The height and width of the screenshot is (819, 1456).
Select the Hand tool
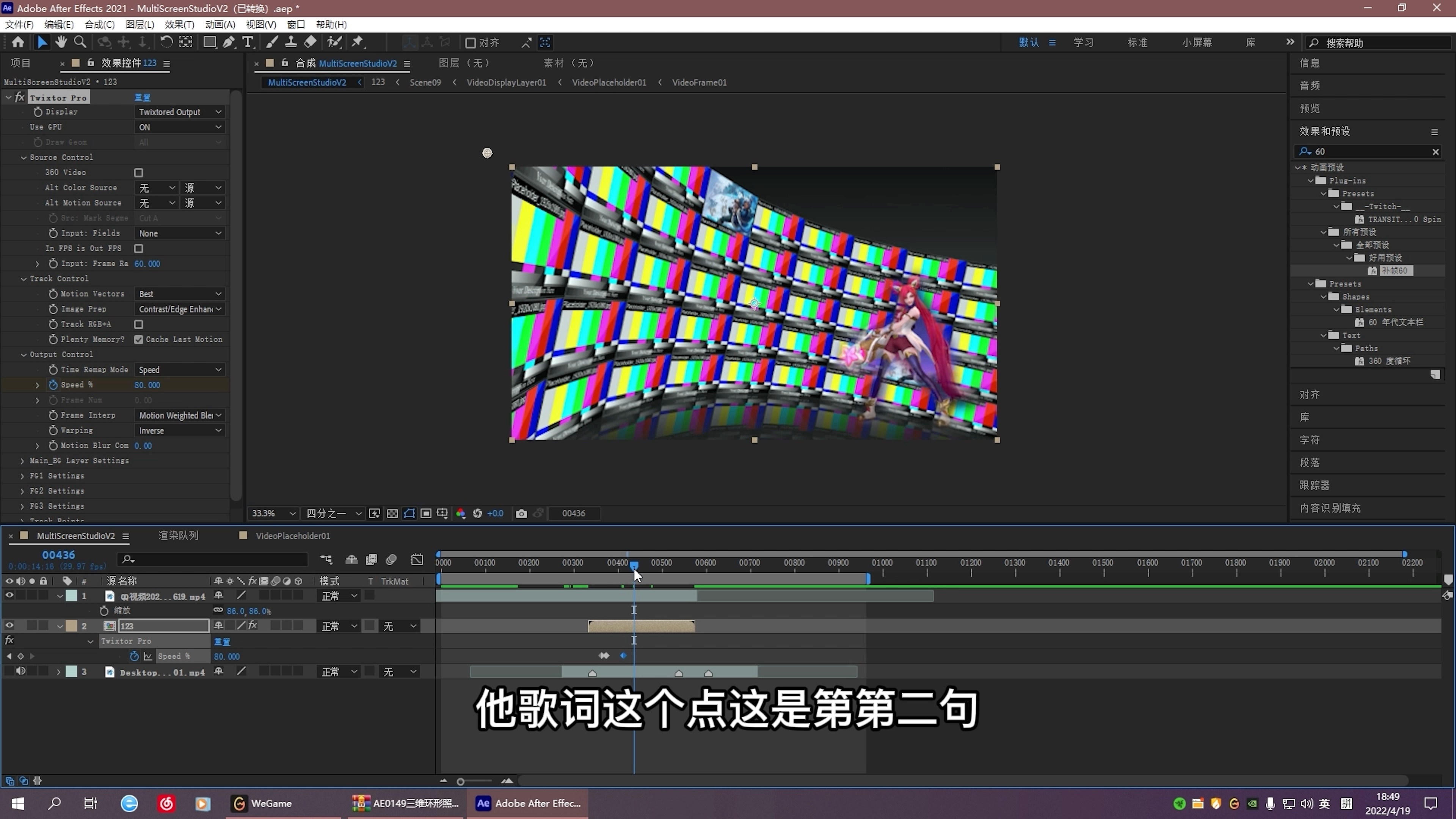point(61,42)
